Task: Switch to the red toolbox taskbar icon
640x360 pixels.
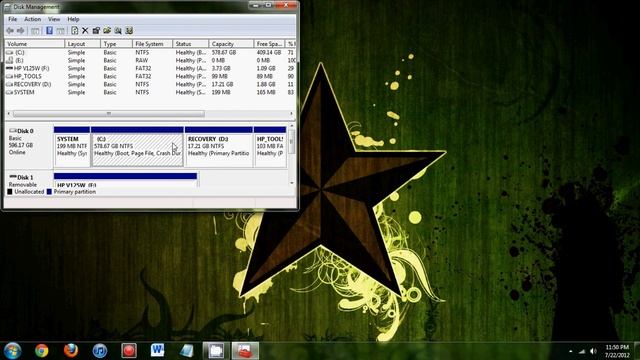Action: (x=245, y=351)
